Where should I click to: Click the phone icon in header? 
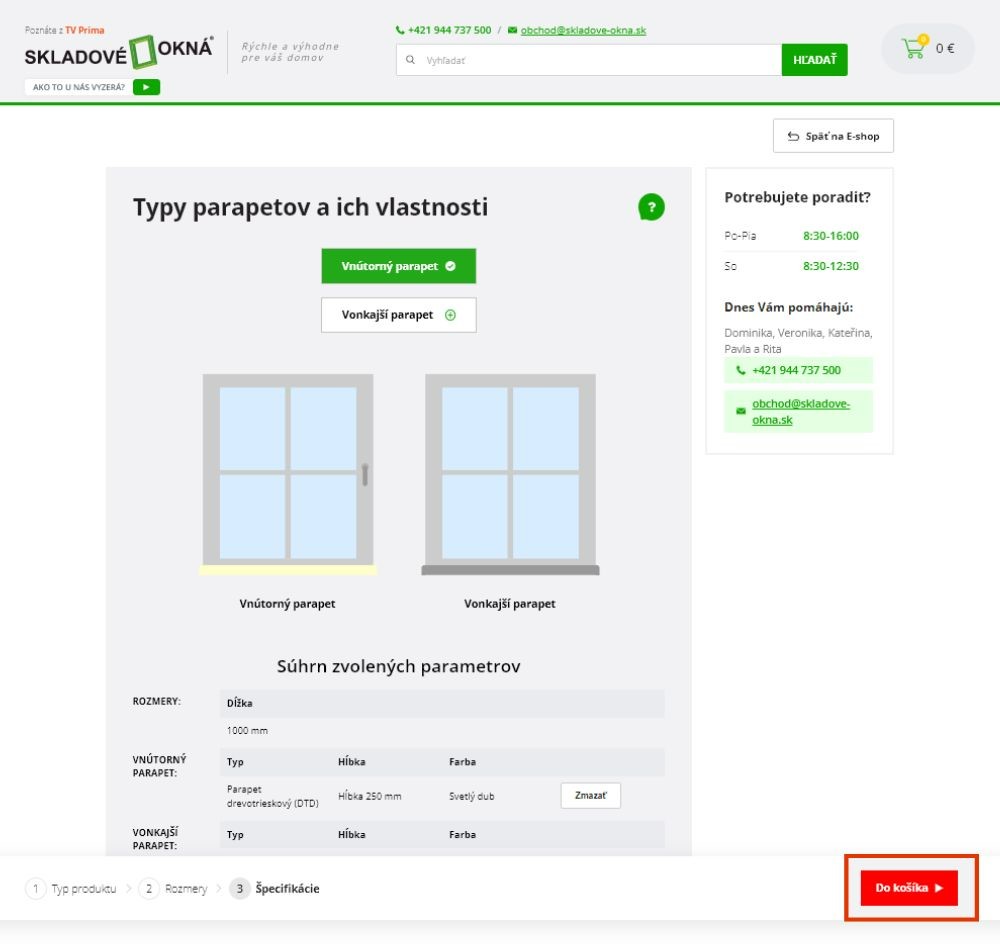[400, 30]
